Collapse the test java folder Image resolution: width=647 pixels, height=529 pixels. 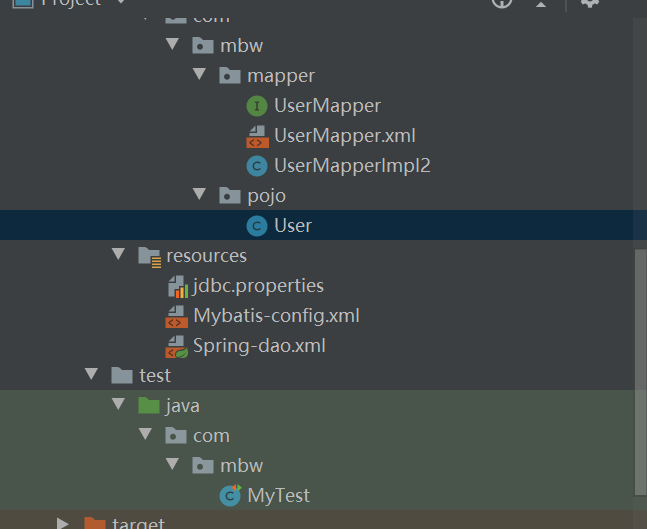(x=118, y=404)
